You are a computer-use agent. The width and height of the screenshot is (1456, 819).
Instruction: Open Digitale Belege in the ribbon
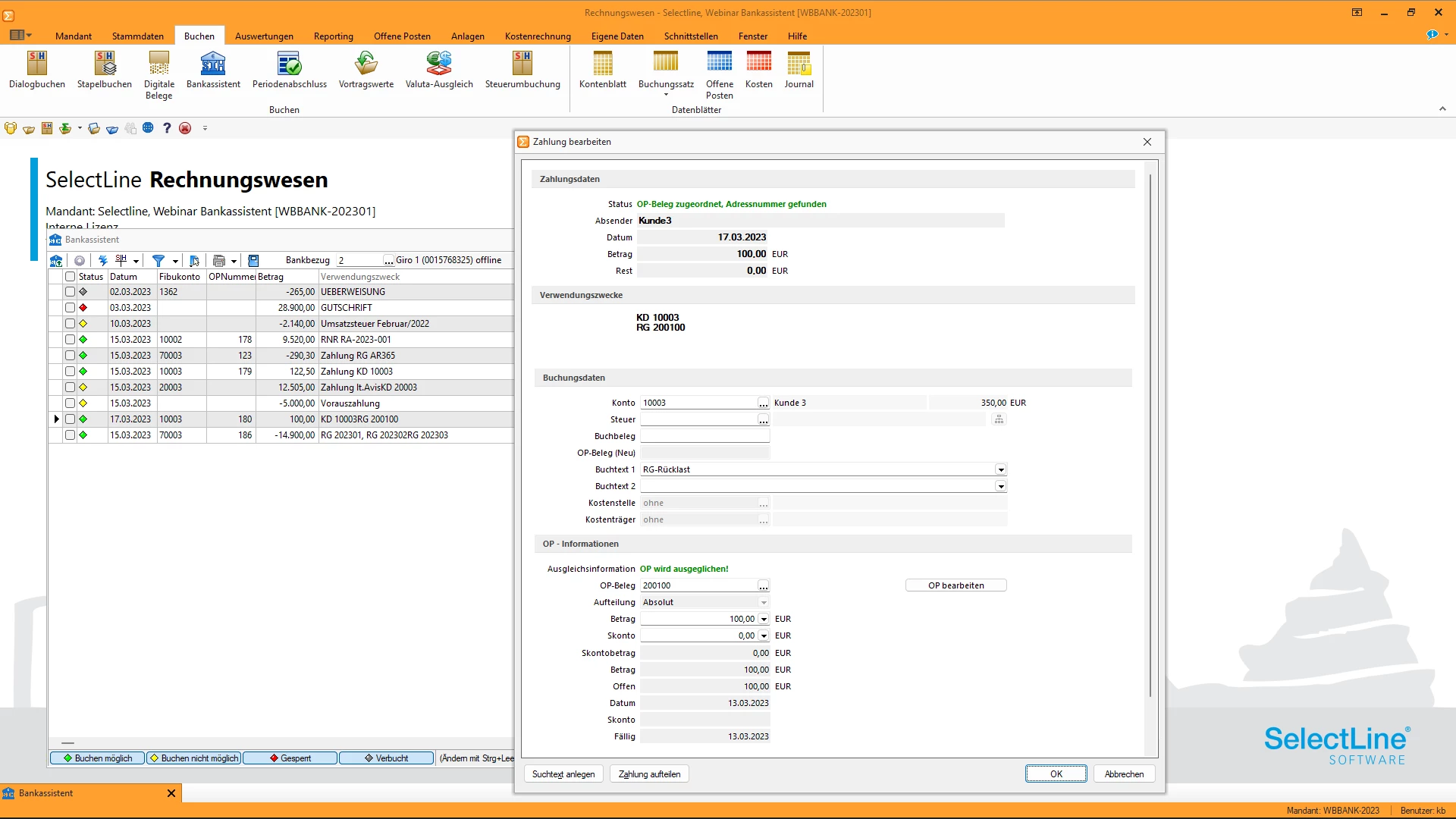coord(159,75)
